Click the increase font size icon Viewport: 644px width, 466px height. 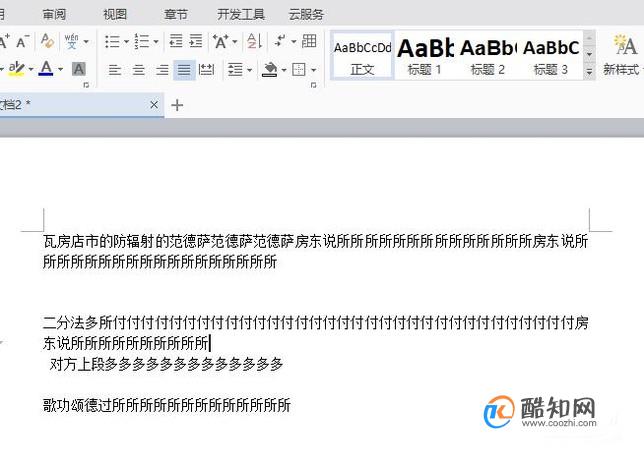[4, 41]
